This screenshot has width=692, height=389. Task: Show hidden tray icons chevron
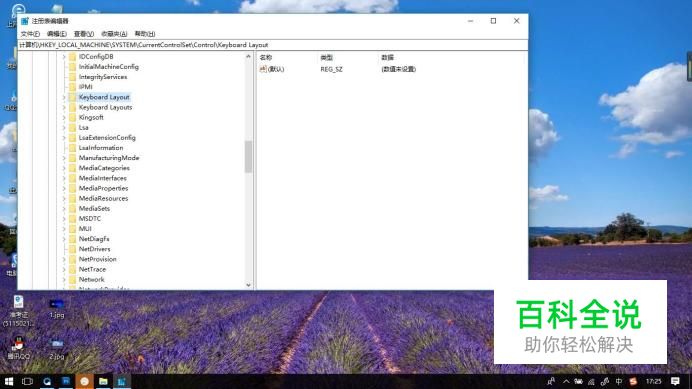click(x=566, y=381)
